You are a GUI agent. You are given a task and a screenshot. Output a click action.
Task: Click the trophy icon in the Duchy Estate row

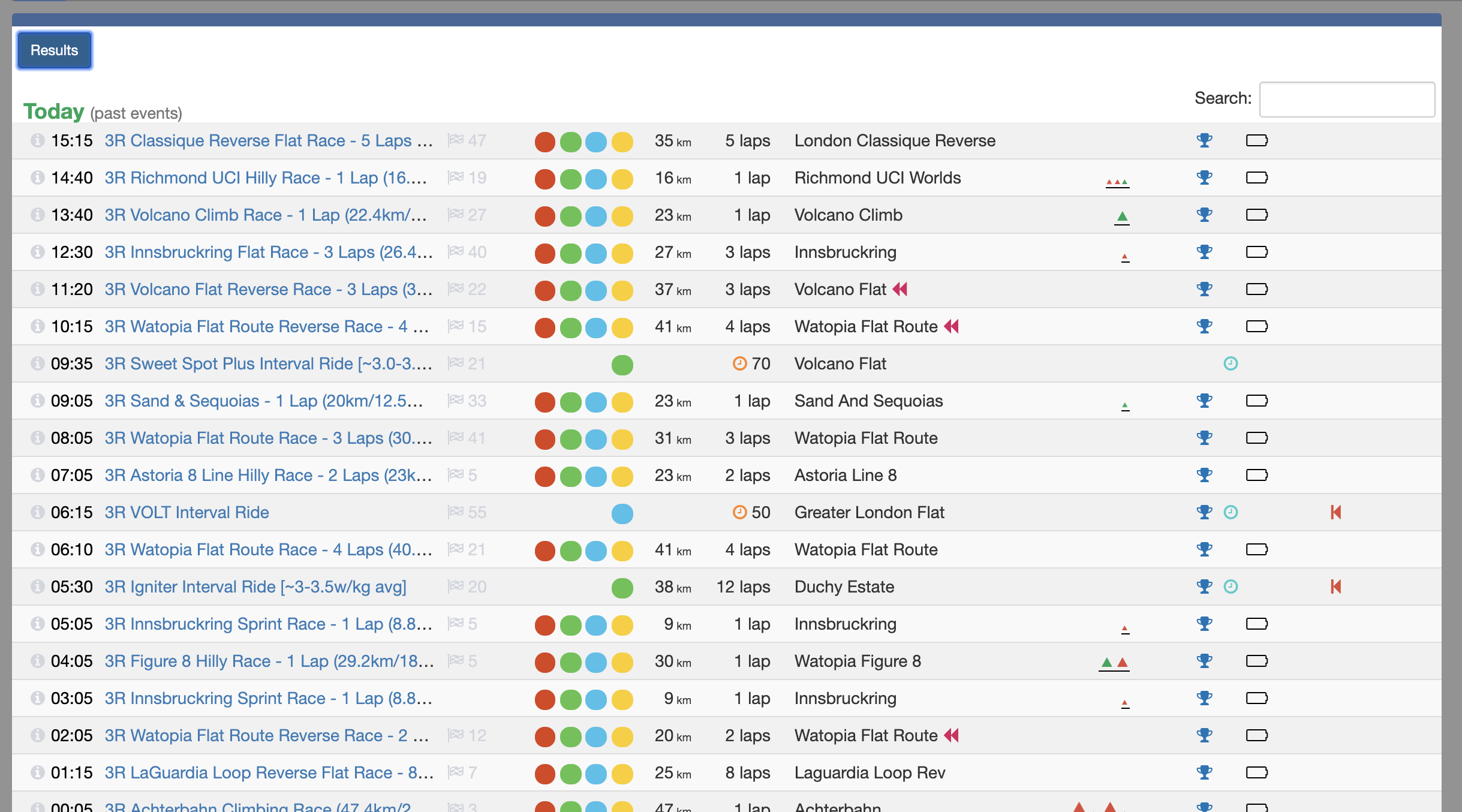point(1204,587)
